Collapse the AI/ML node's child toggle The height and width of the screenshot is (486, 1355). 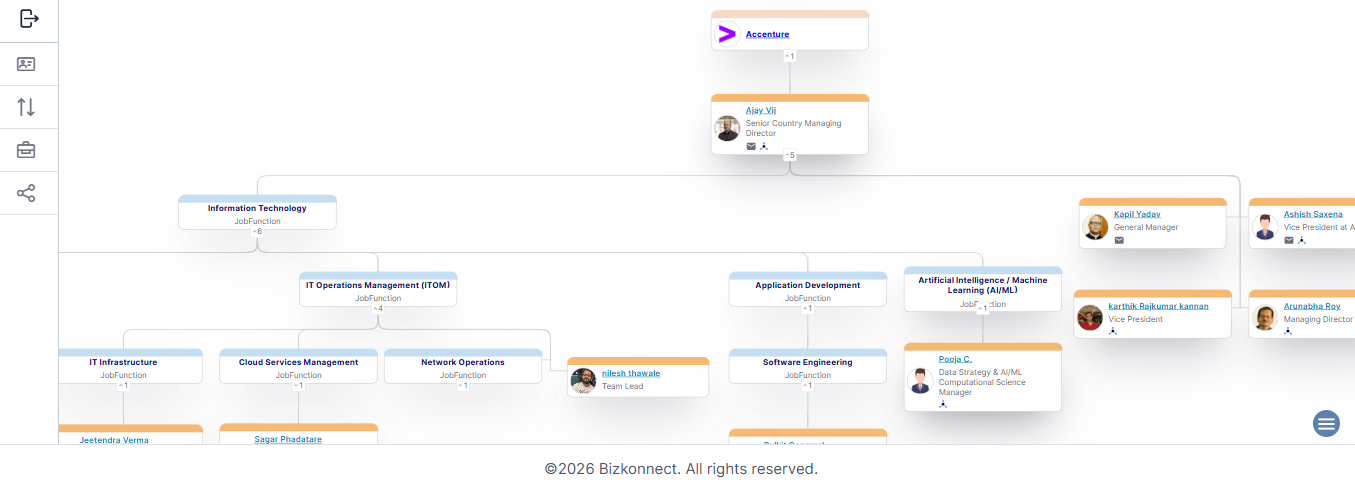pyautogui.click(x=982, y=309)
